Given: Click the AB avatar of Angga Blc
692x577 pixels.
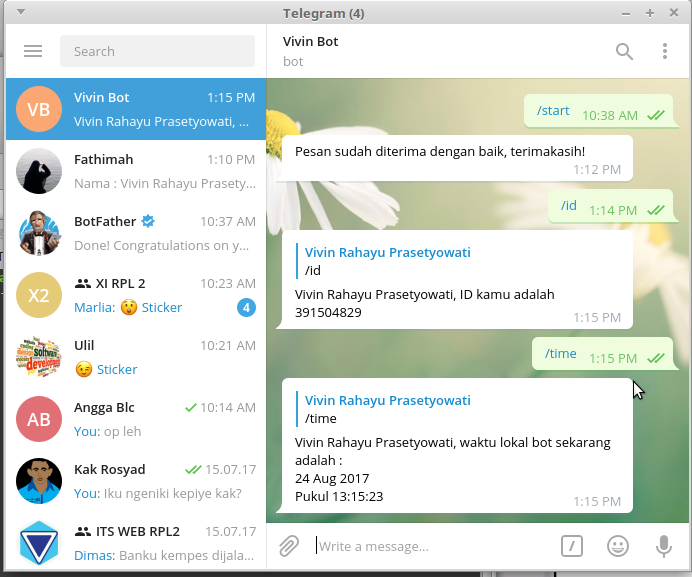Looking at the screenshot, I should 39,419.
